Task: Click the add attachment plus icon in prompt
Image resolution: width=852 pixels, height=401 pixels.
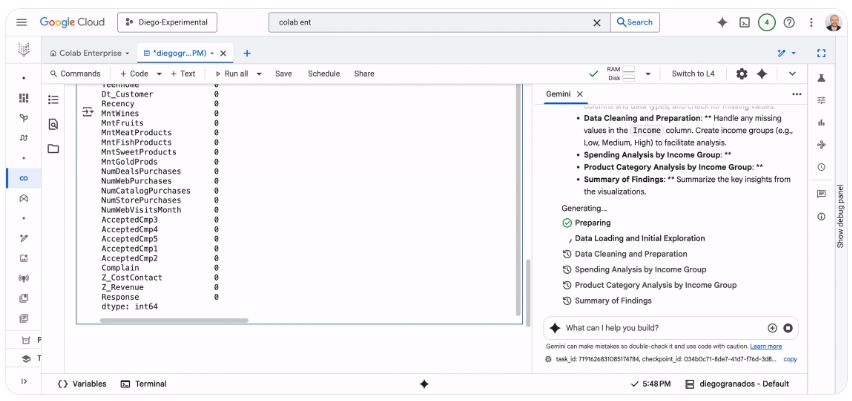Action: point(772,328)
